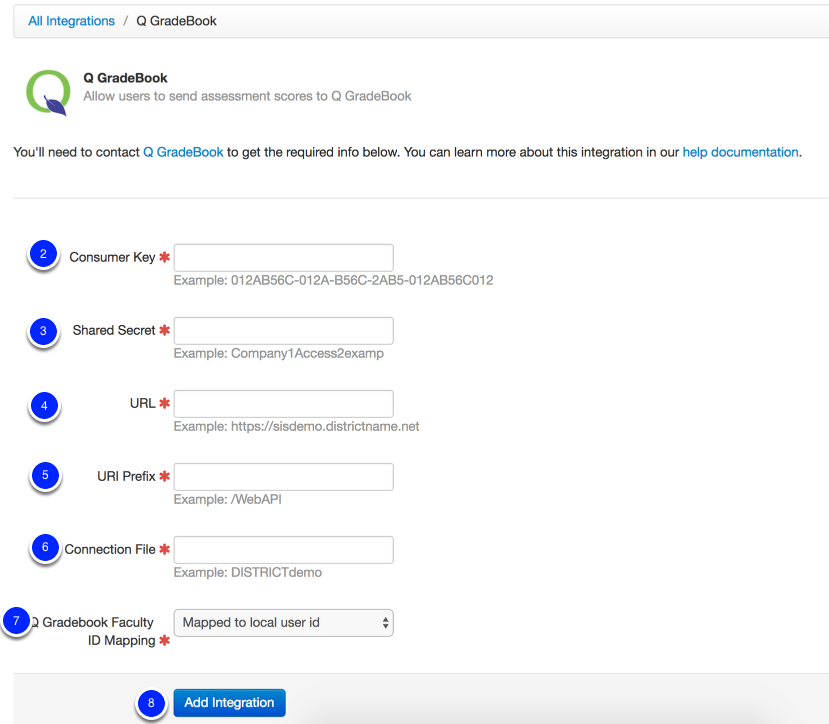Click the 'Allow users to send assessment scores' description
Image resolution: width=829 pixels, height=724 pixels.
[247, 96]
